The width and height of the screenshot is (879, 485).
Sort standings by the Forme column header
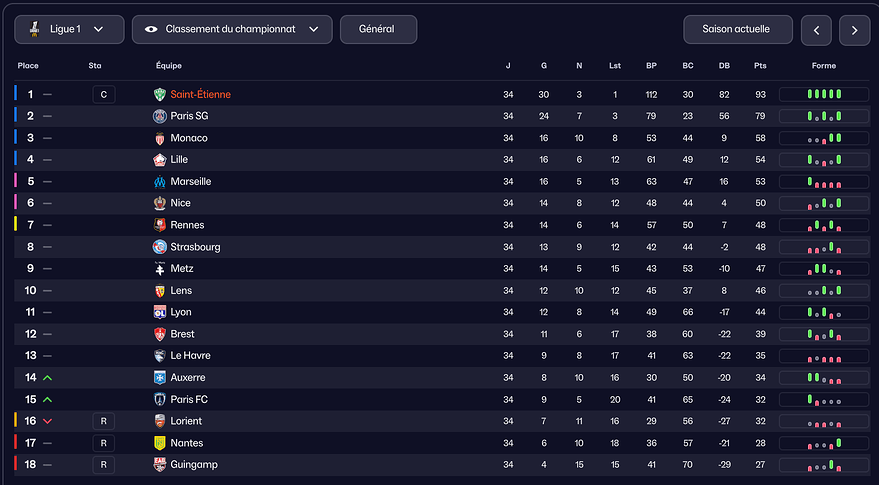pos(824,66)
